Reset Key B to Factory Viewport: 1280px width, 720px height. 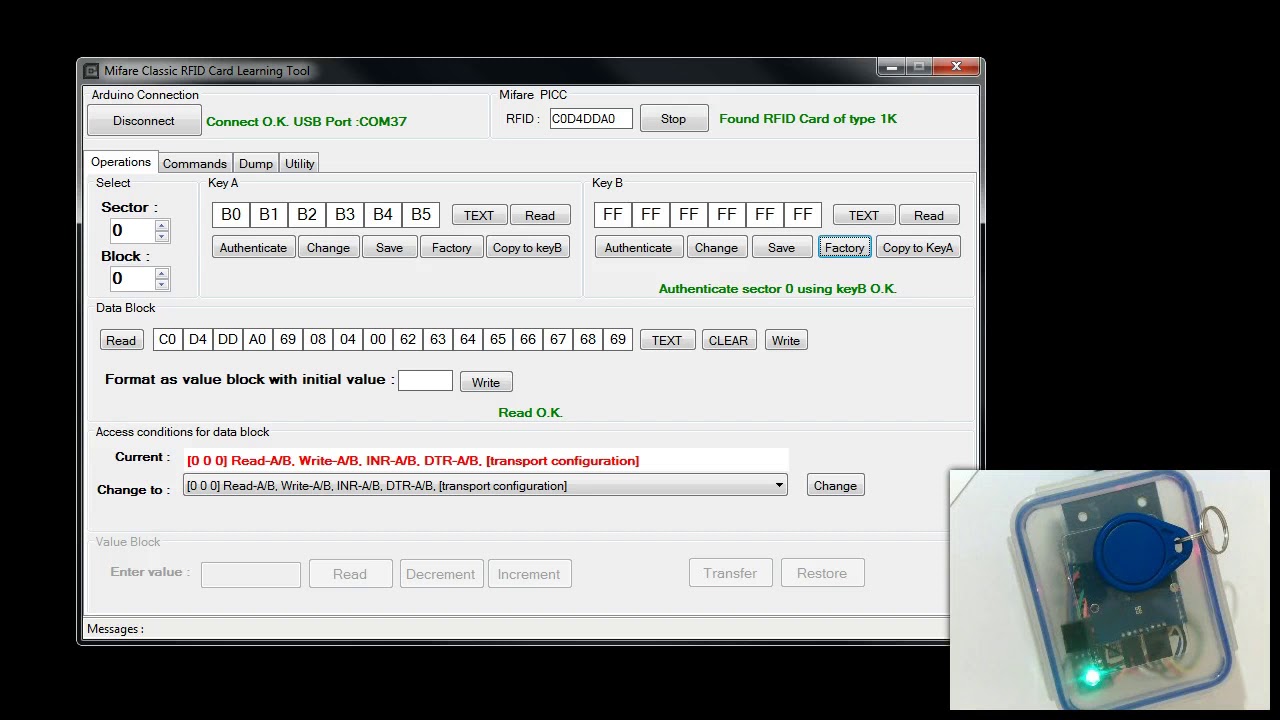tap(845, 248)
